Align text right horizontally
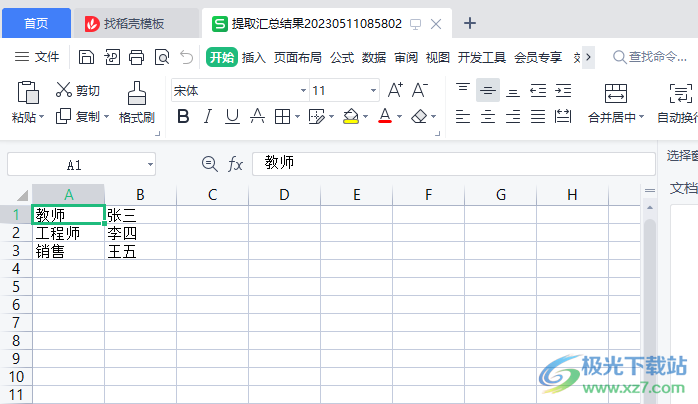698x404 pixels. tap(513, 117)
